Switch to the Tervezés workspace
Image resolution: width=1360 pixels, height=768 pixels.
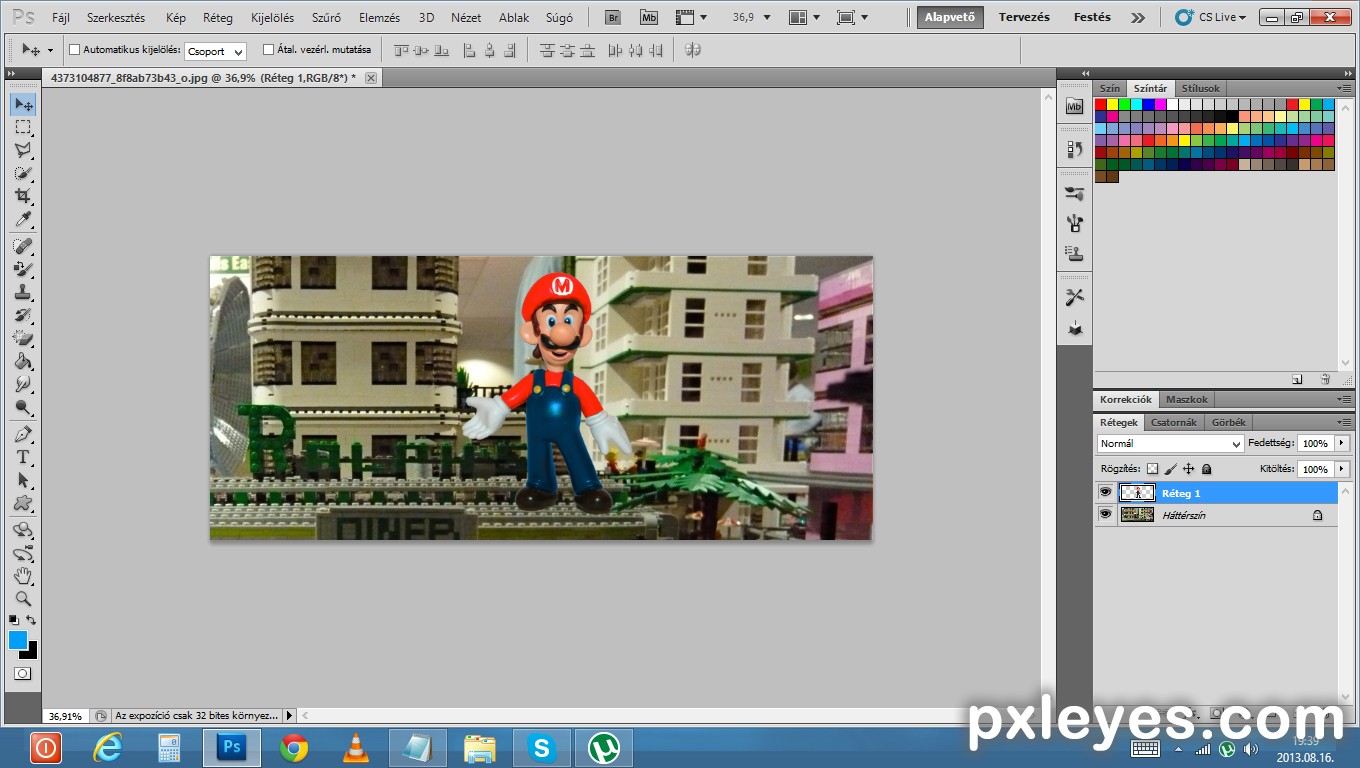coord(1024,17)
